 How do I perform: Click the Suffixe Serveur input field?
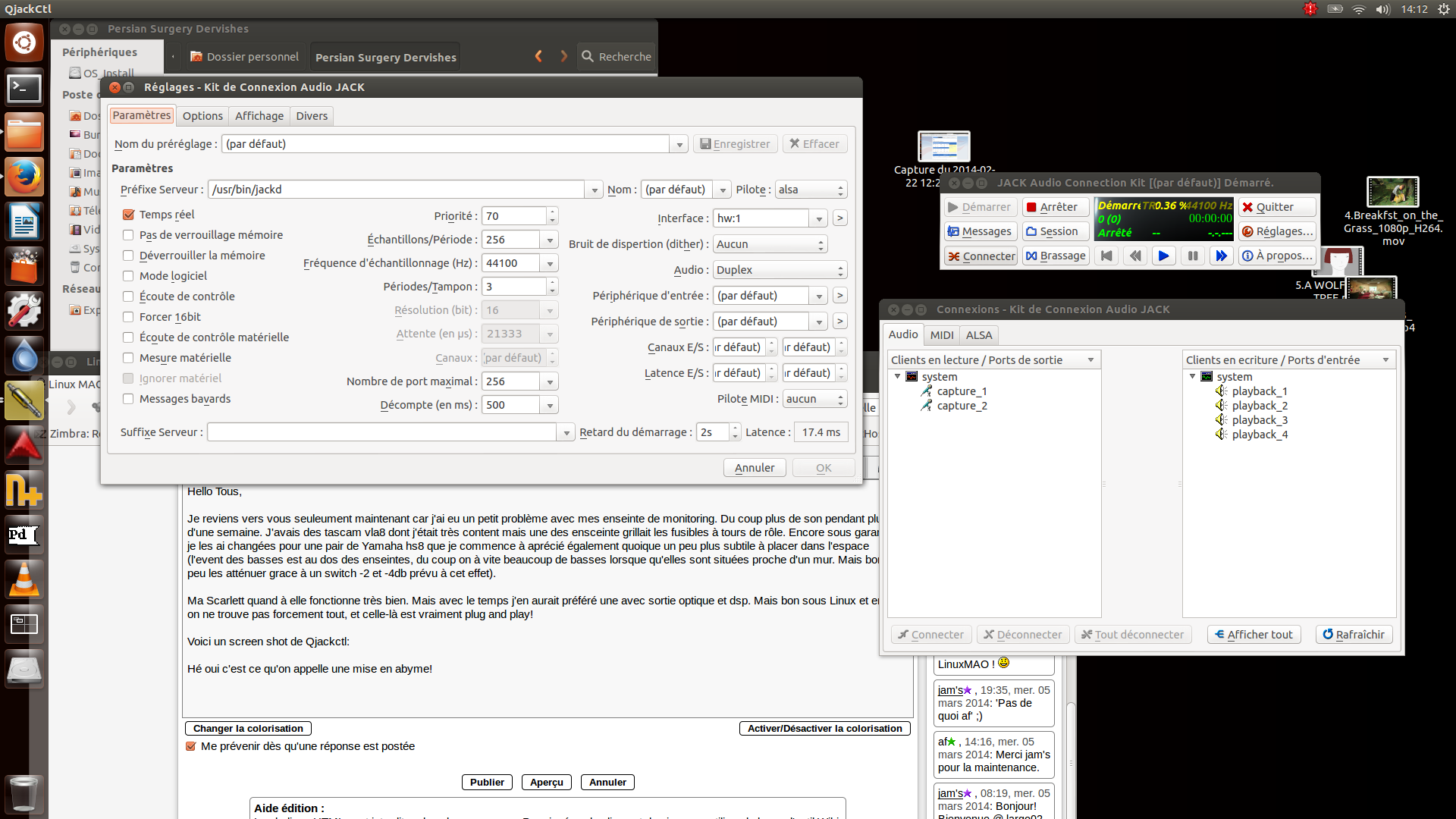coord(382,432)
